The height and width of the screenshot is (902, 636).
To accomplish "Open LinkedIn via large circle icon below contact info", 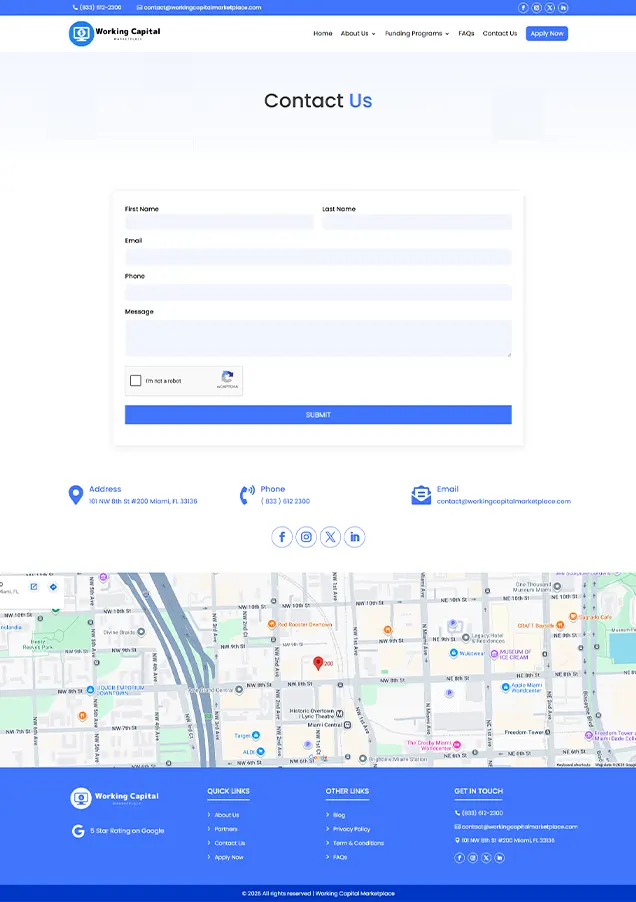I will tap(354, 537).
